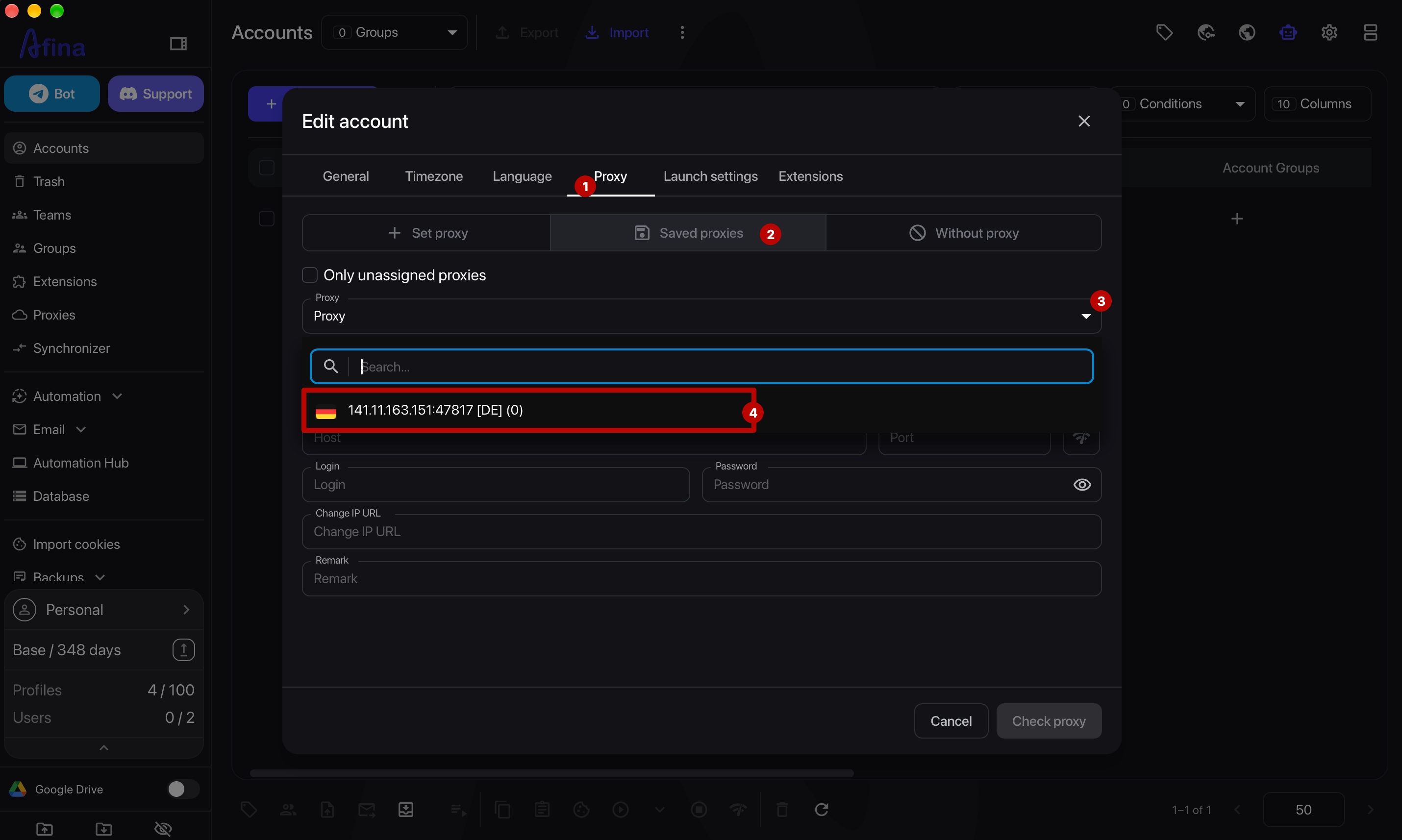This screenshot has width=1402, height=840.
Task: Open Synchronizer in the sidebar
Action: pyautogui.click(x=103, y=348)
